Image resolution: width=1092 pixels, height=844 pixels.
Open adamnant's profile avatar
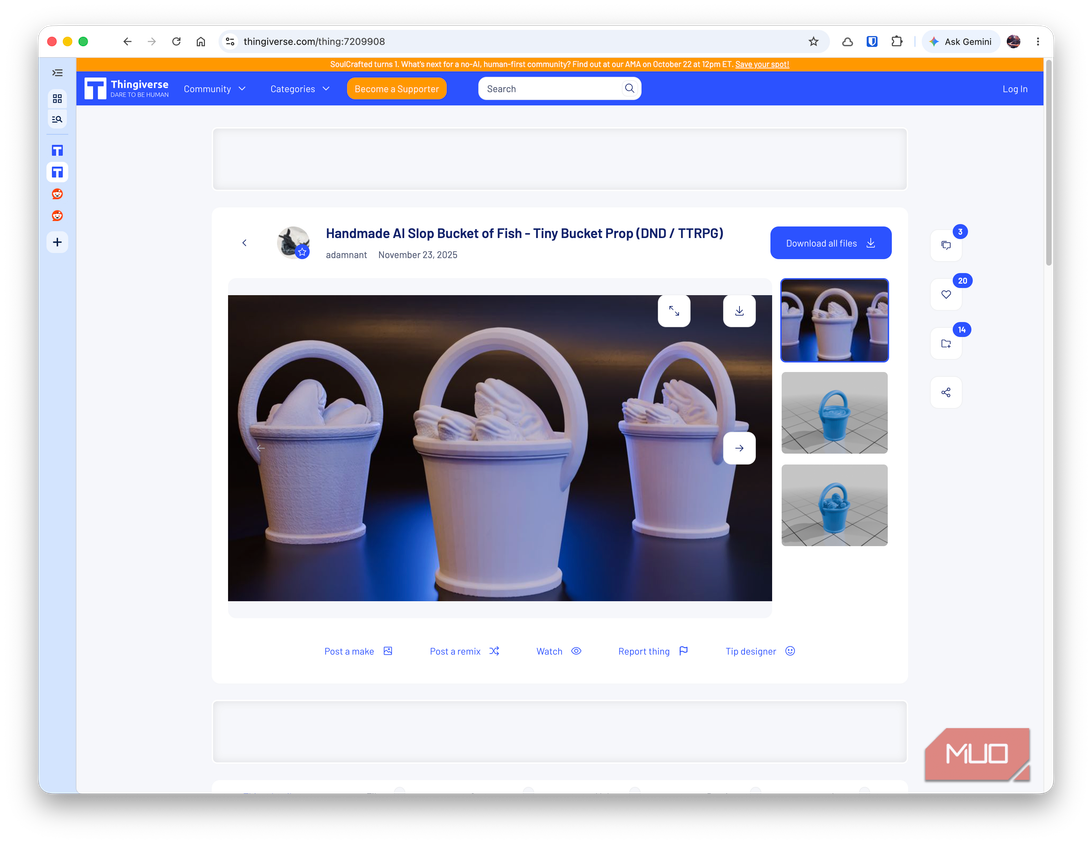point(294,242)
